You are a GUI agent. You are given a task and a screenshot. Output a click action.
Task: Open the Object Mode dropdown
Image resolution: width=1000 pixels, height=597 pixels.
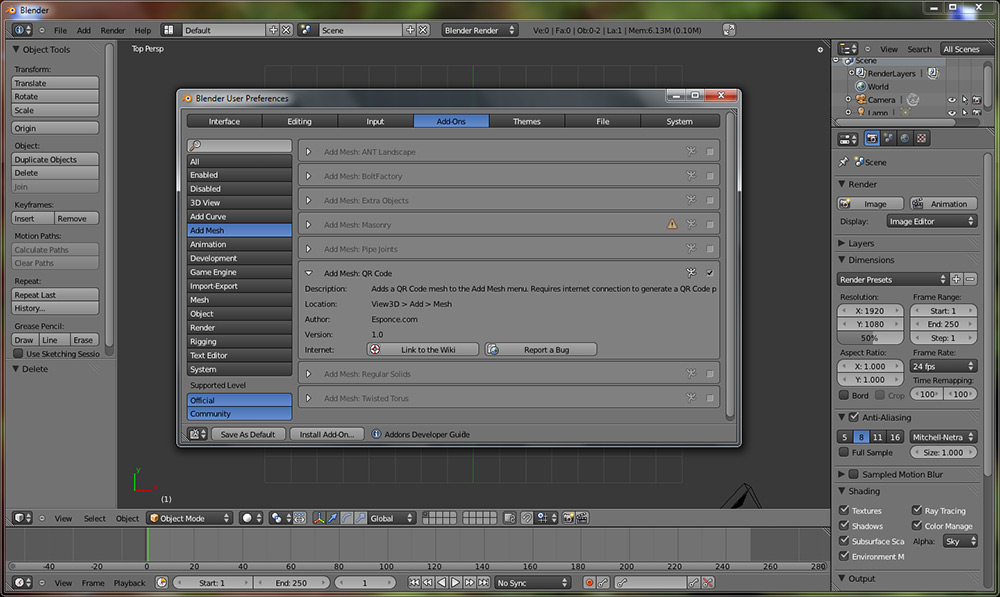pyautogui.click(x=189, y=518)
